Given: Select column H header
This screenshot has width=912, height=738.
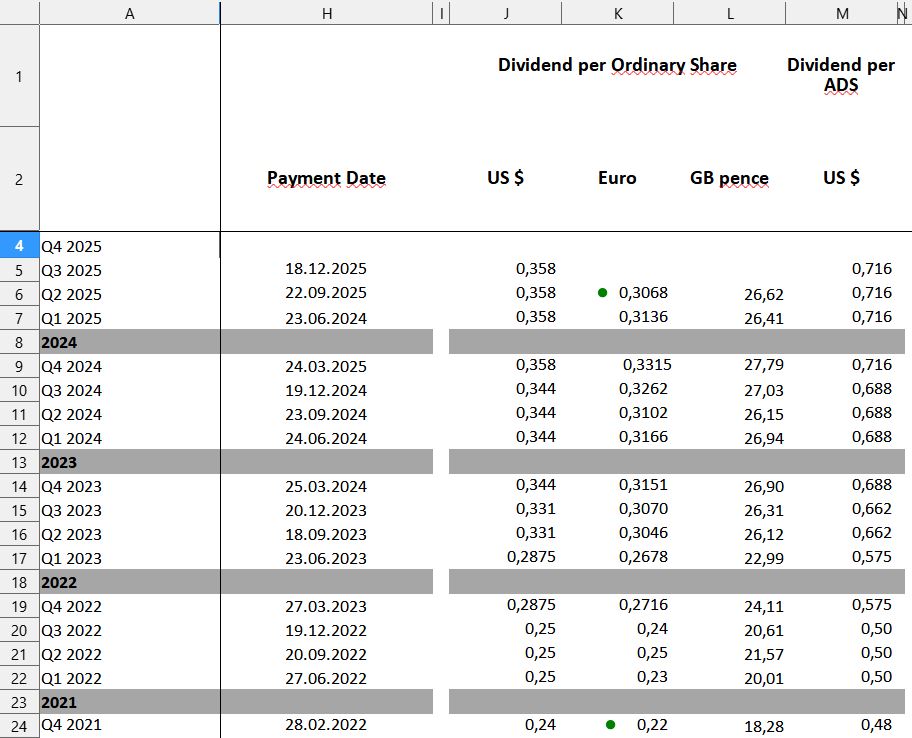Looking at the screenshot, I should pos(326,13).
